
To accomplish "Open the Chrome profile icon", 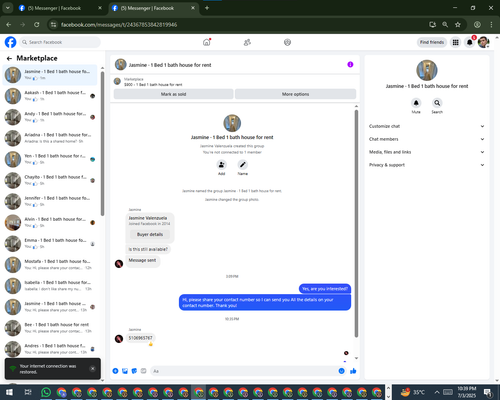I will tap(477, 24).
